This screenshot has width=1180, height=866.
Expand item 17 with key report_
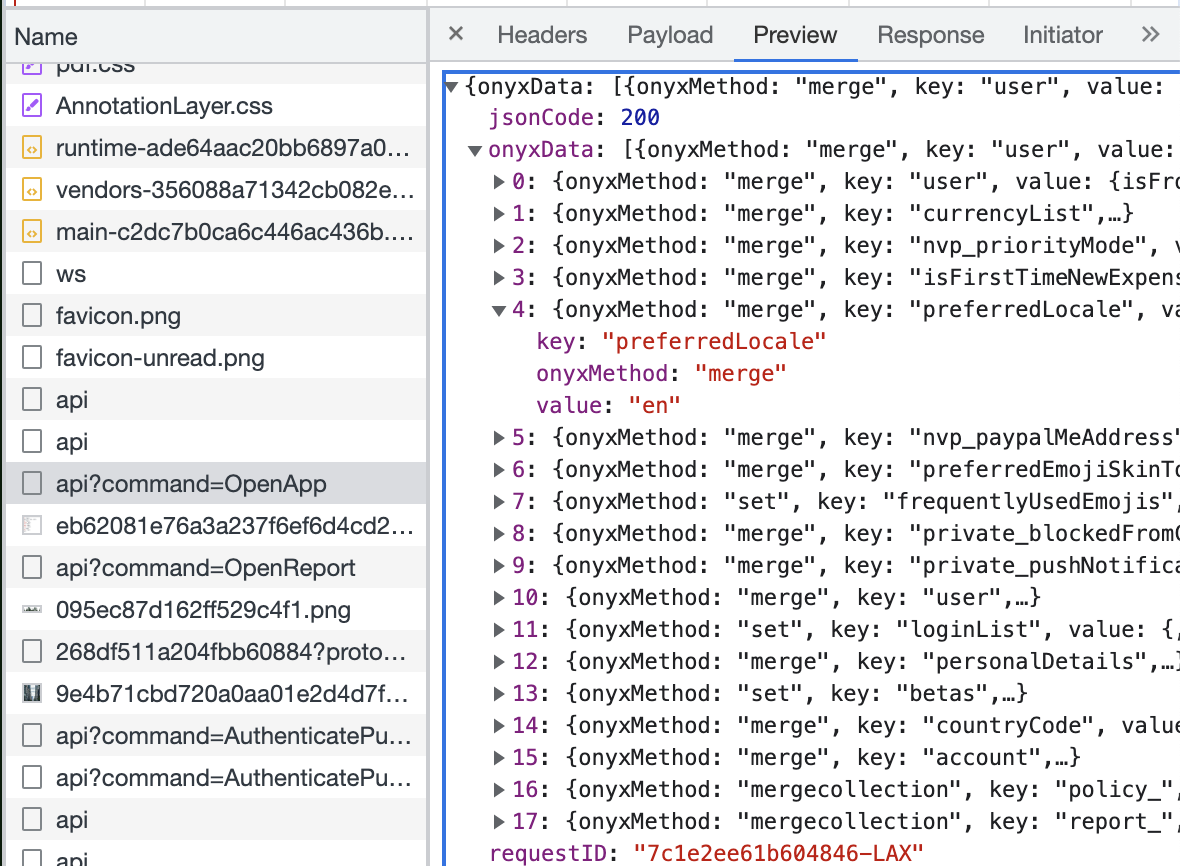click(x=498, y=821)
